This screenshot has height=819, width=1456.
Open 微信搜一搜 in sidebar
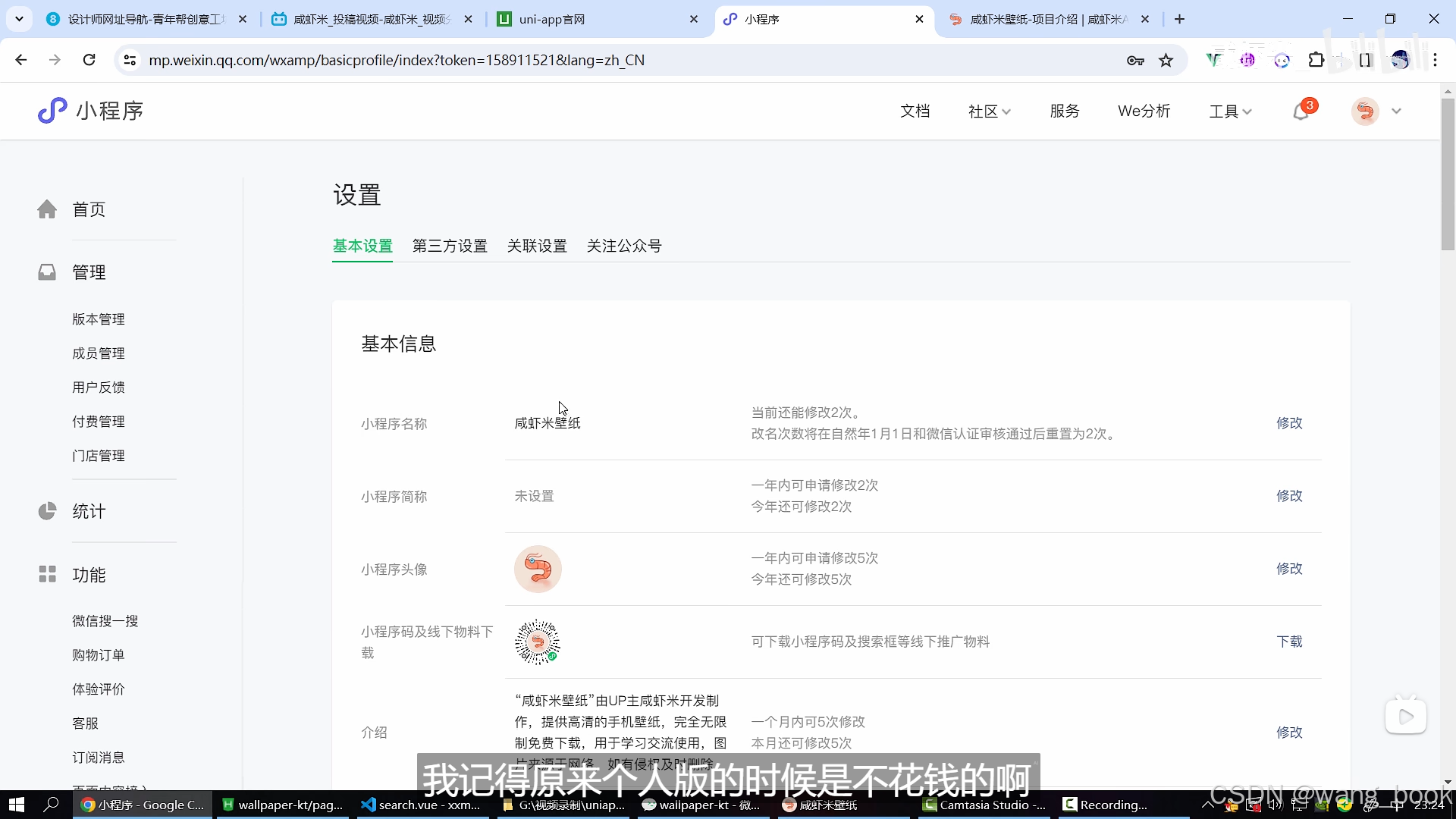[x=105, y=621]
